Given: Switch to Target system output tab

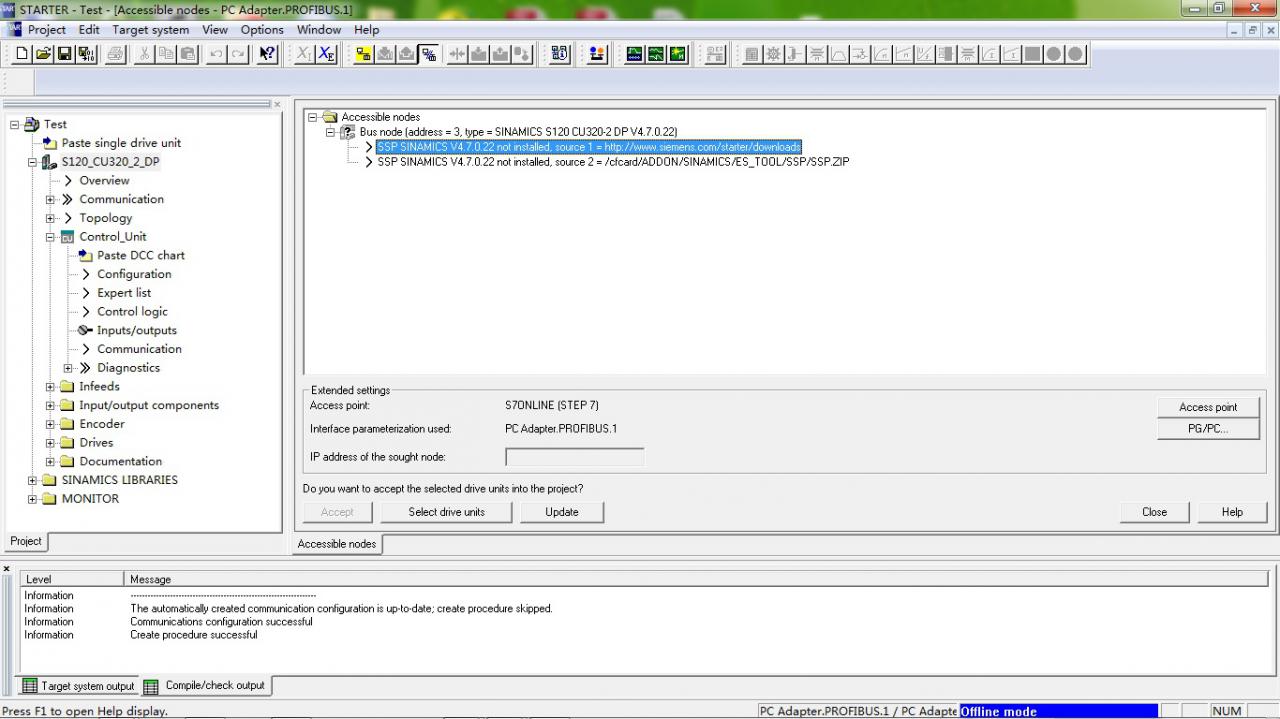Looking at the screenshot, I should (x=78, y=686).
